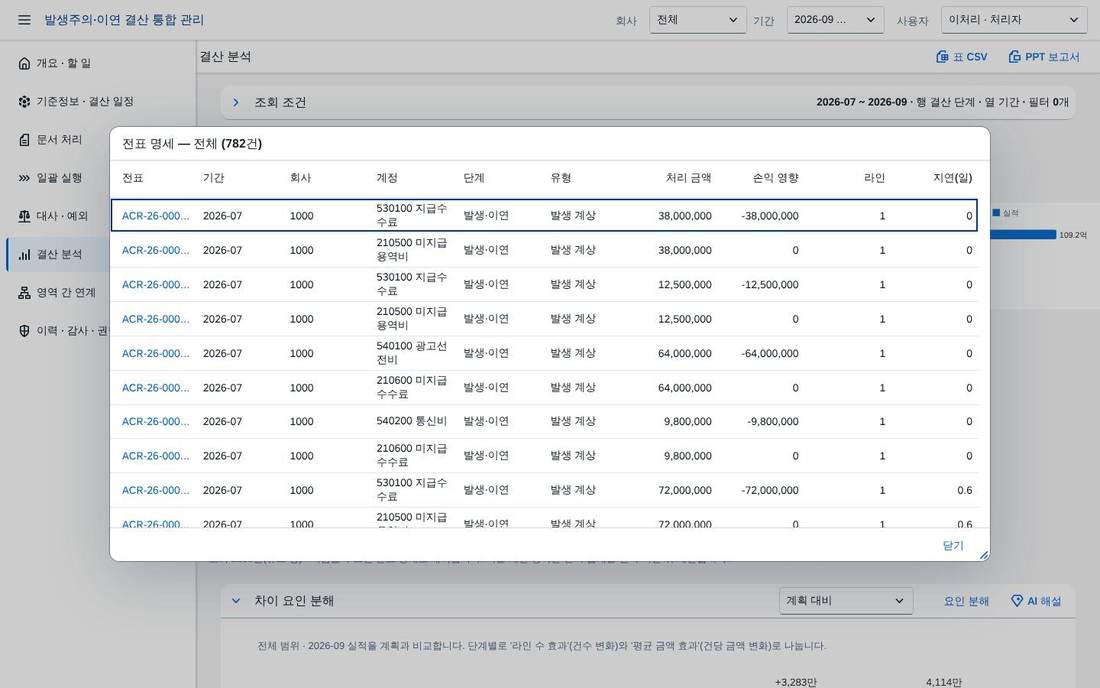The image size is (1100, 688).
Task: Open the 계획 대비 comparison dropdown
Action: click(845, 601)
